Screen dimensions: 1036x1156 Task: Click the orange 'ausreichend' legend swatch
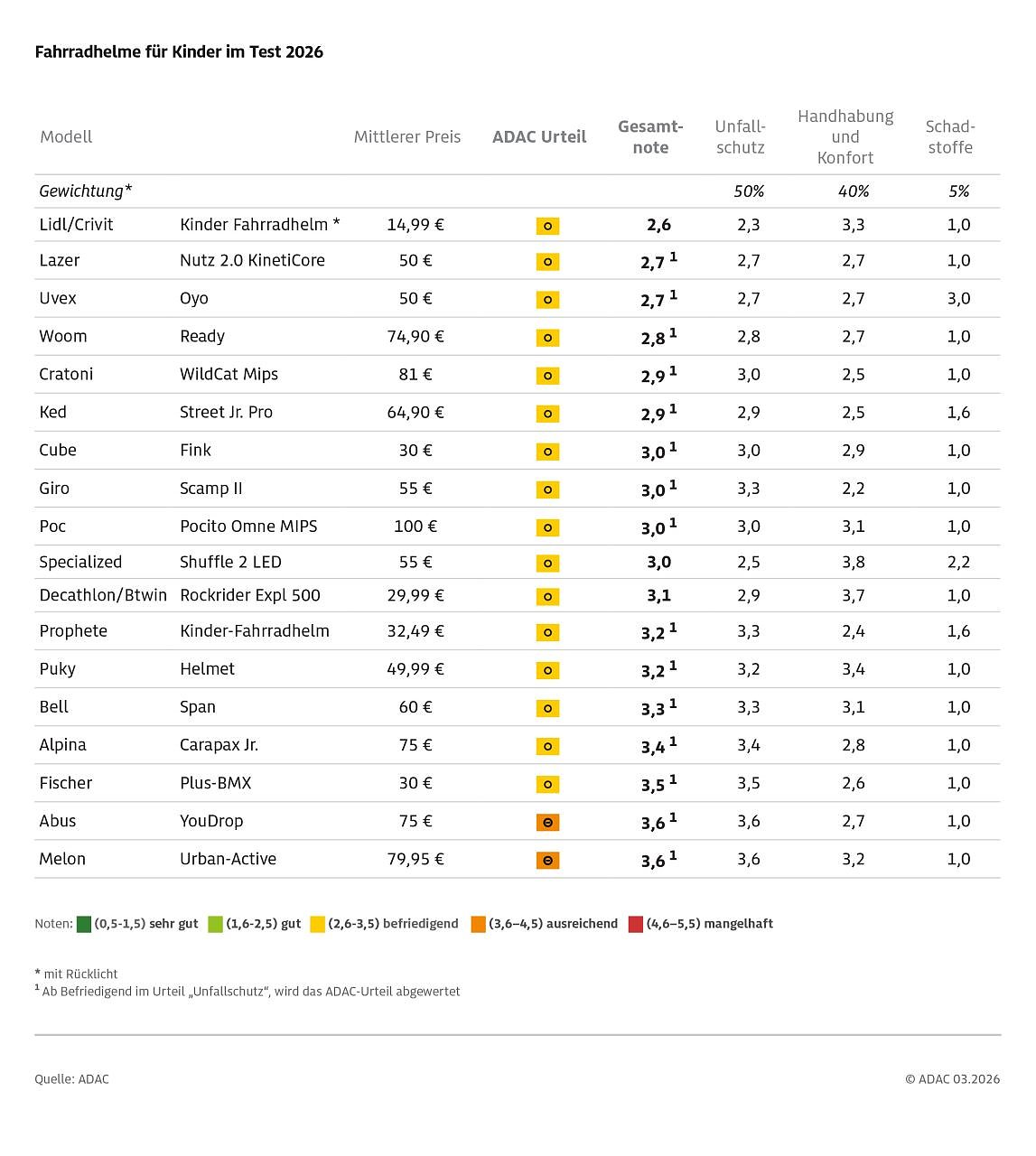click(479, 924)
